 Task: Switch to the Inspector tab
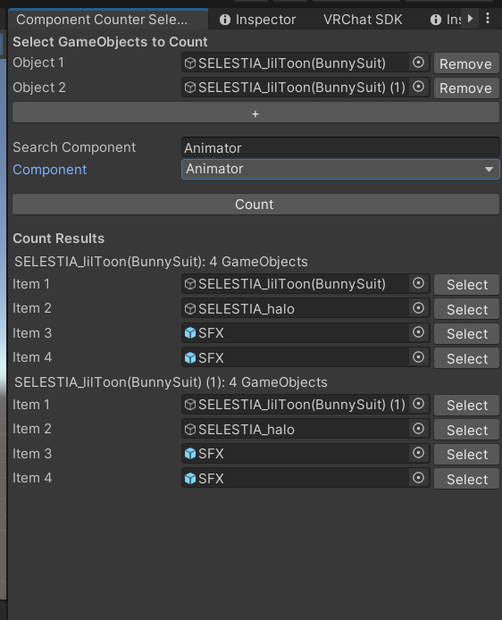[258, 19]
